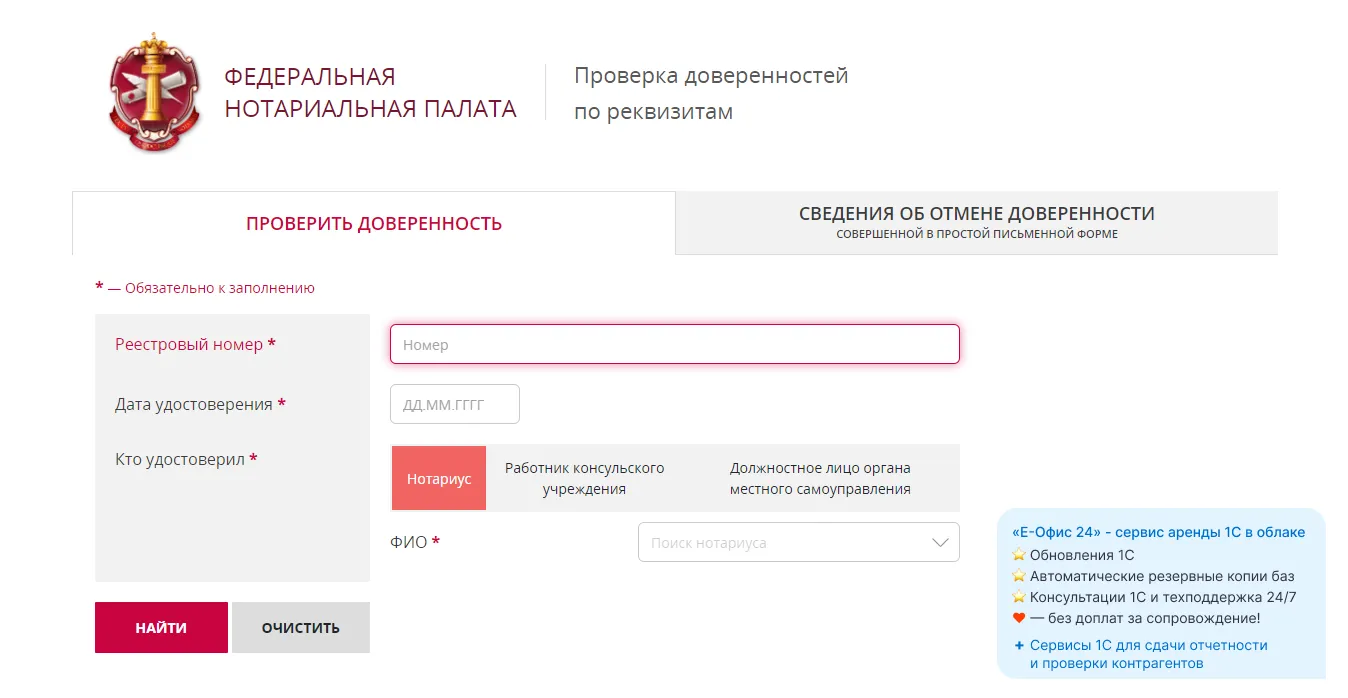Focus the Реестровый номер input field
This screenshot has width=1348, height=698.
[674, 344]
